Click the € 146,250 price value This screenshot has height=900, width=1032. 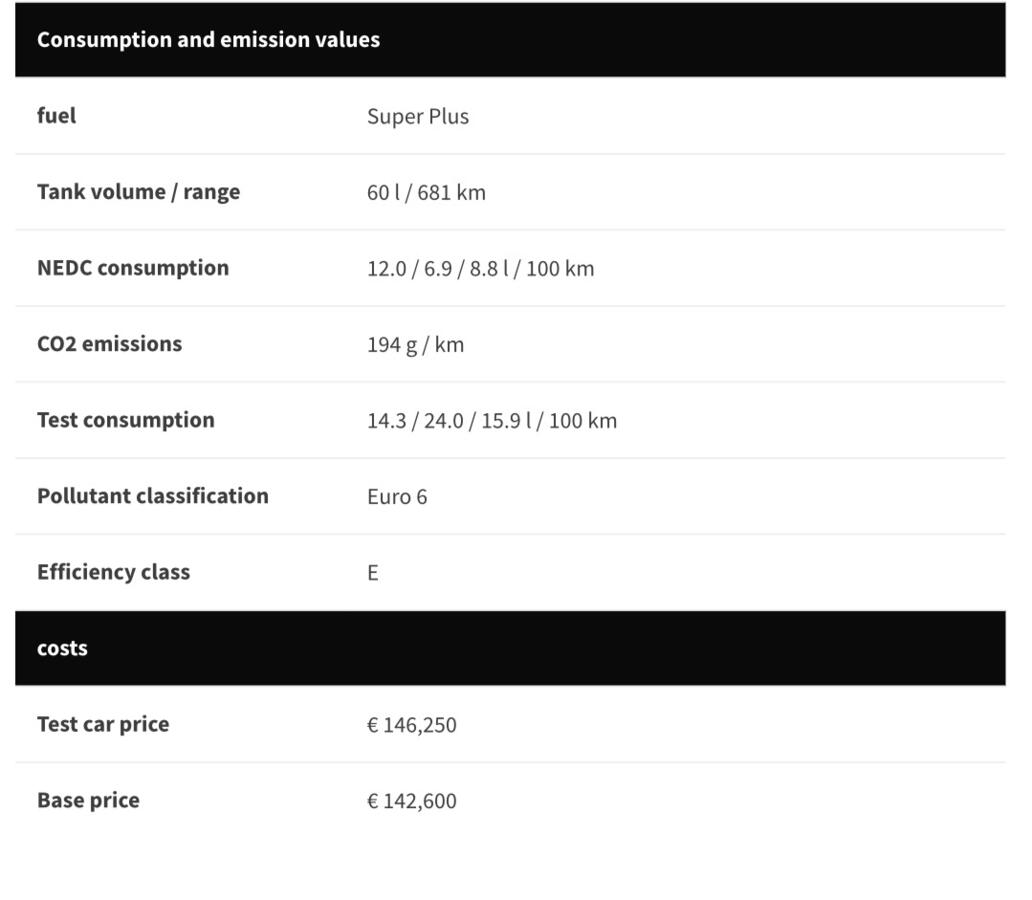[x=411, y=724]
